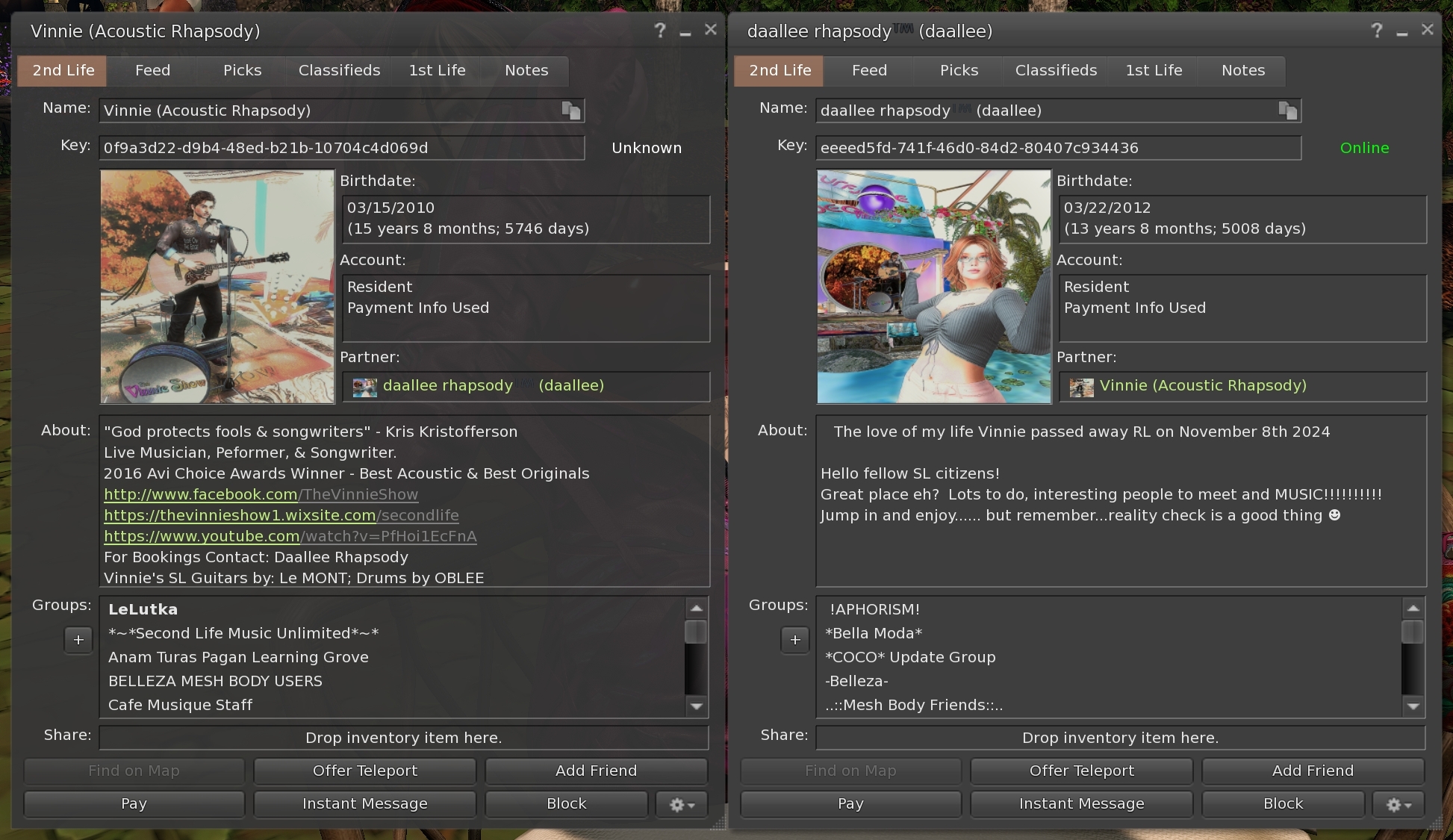This screenshot has height=840, width=1453.
Task: Click Vinnie's profile picture thumbnail
Action: [x=217, y=287]
